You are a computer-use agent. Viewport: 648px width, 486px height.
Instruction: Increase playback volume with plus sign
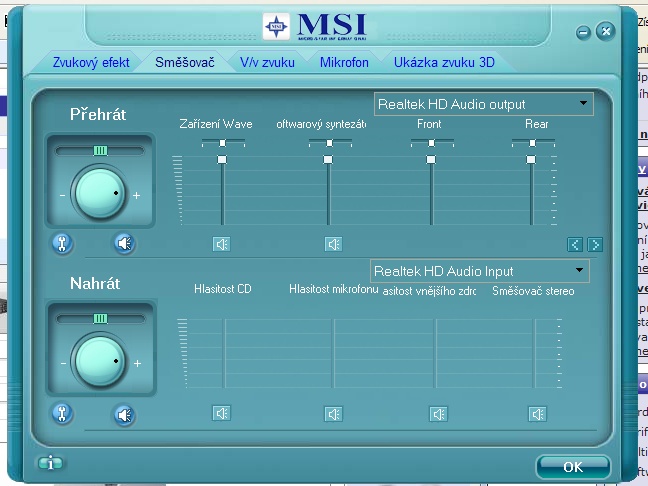click(x=136, y=195)
